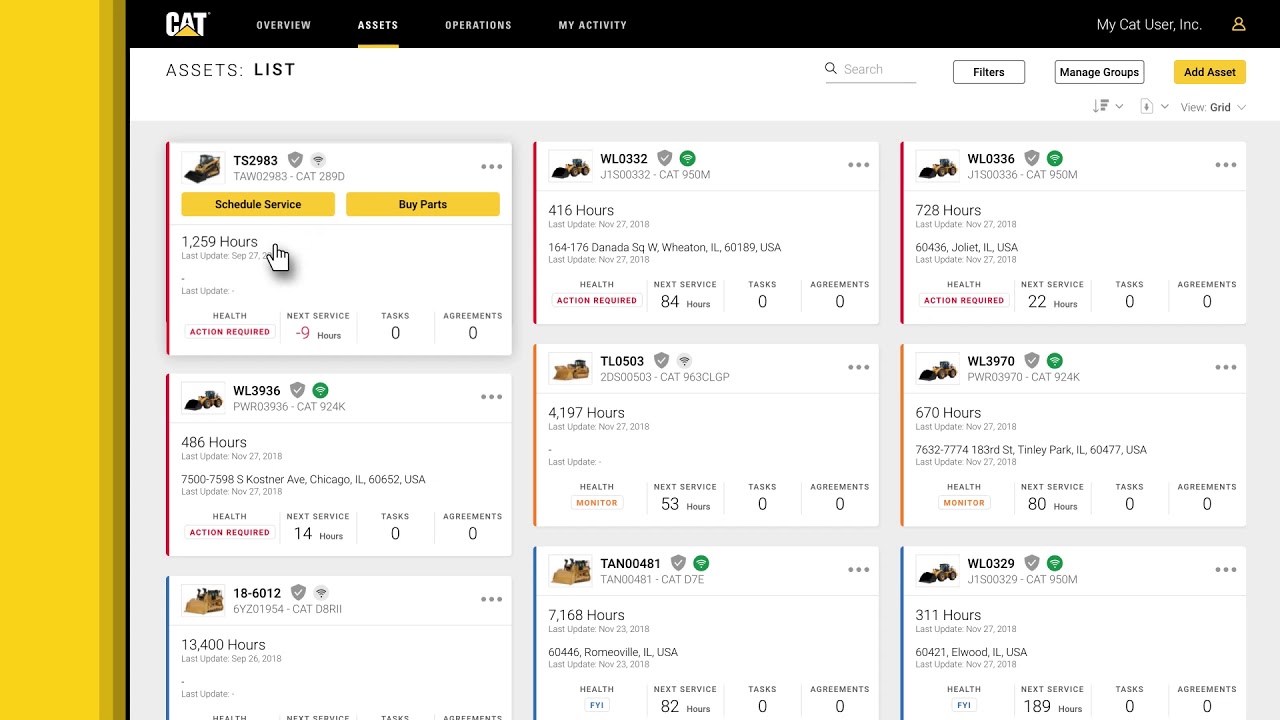This screenshot has height=720, width=1280.
Task: Click the Action Required badge on WL0332
Action: tap(597, 300)
